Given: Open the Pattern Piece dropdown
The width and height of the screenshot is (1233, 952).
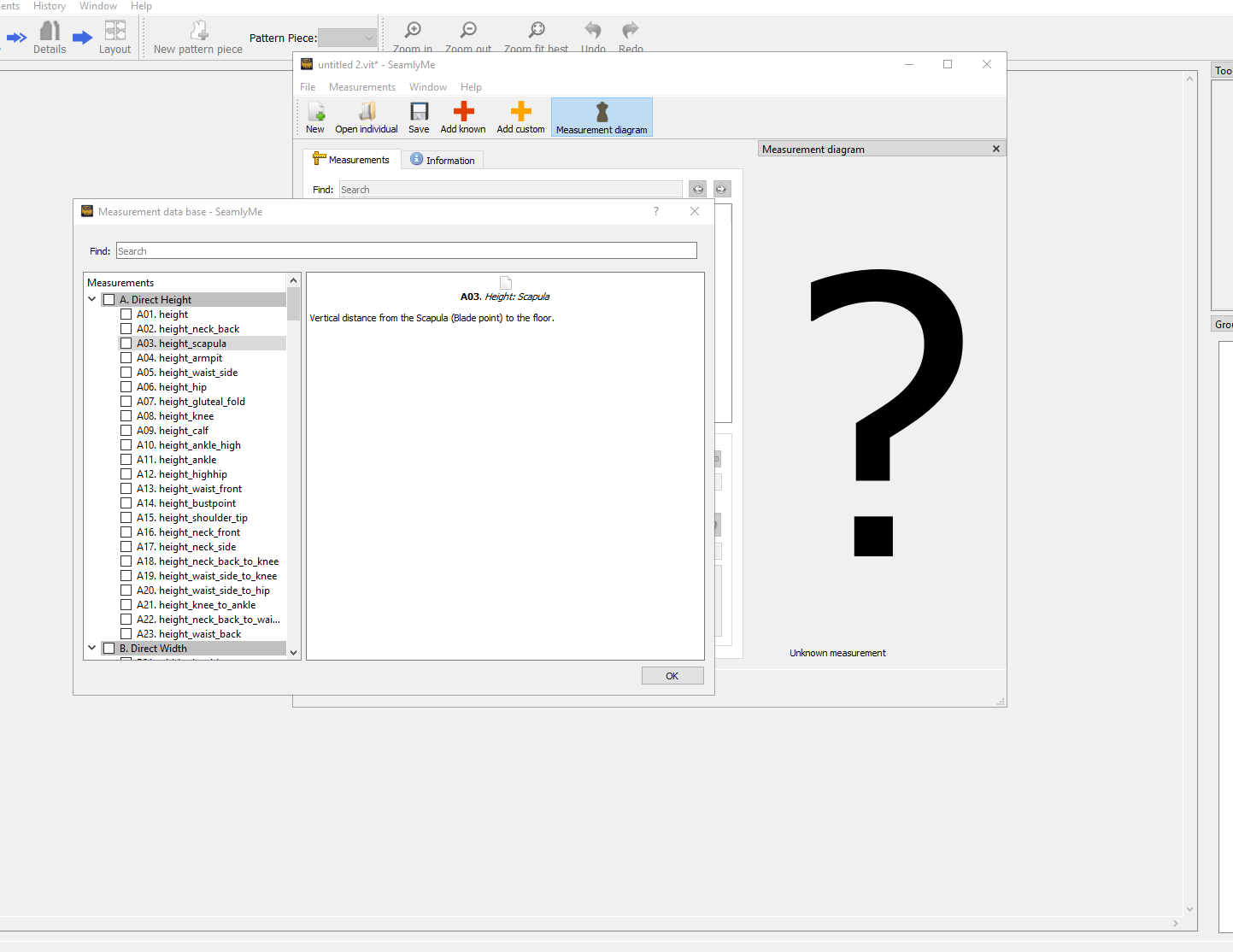Looking at the screenshot, I should 347,38.
